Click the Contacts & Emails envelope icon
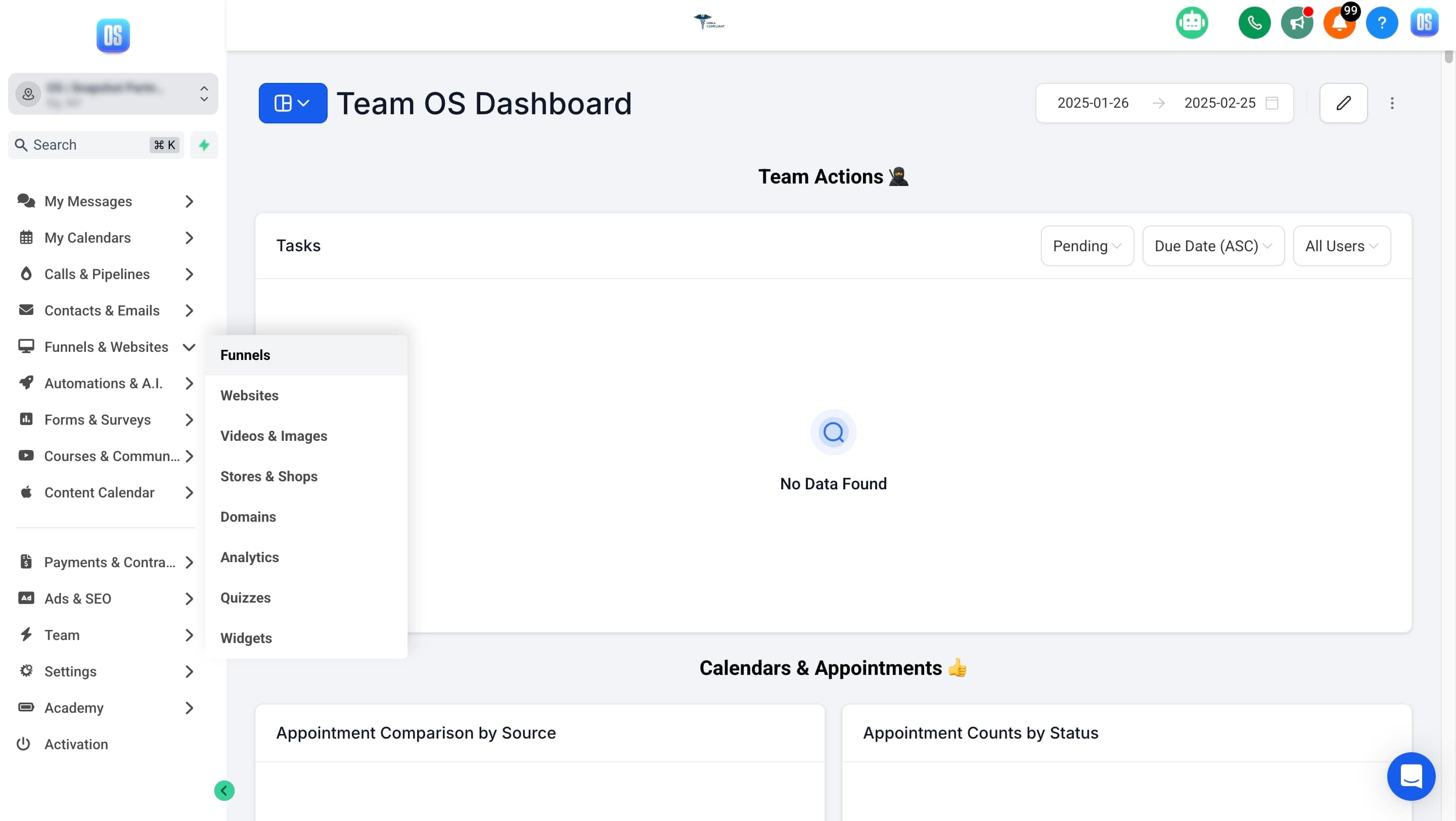 click(x=26, y=309)
